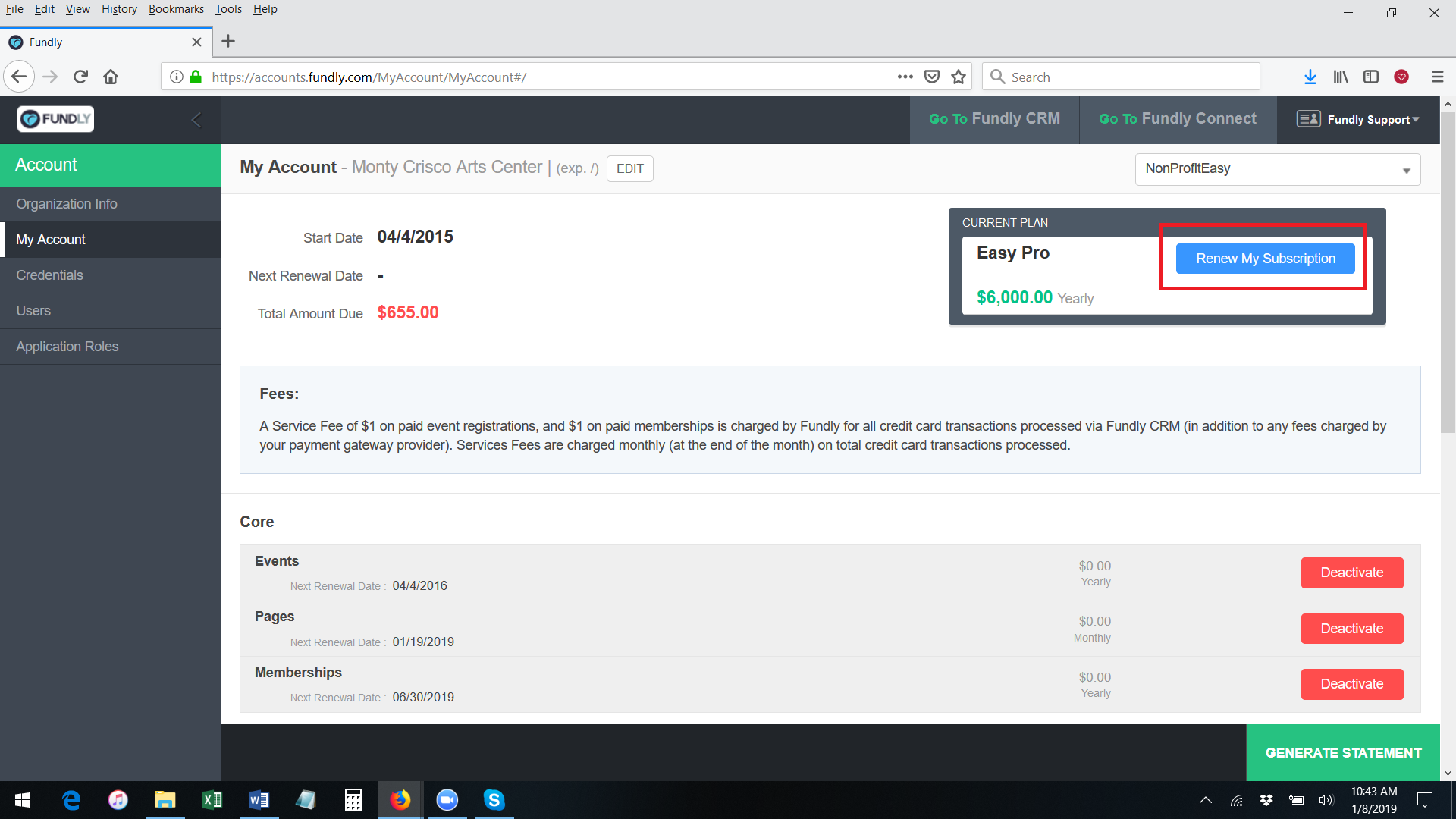Viewport: 1456px width, 819px height.
Task: Open the Help menu
Action: [265, 9]
